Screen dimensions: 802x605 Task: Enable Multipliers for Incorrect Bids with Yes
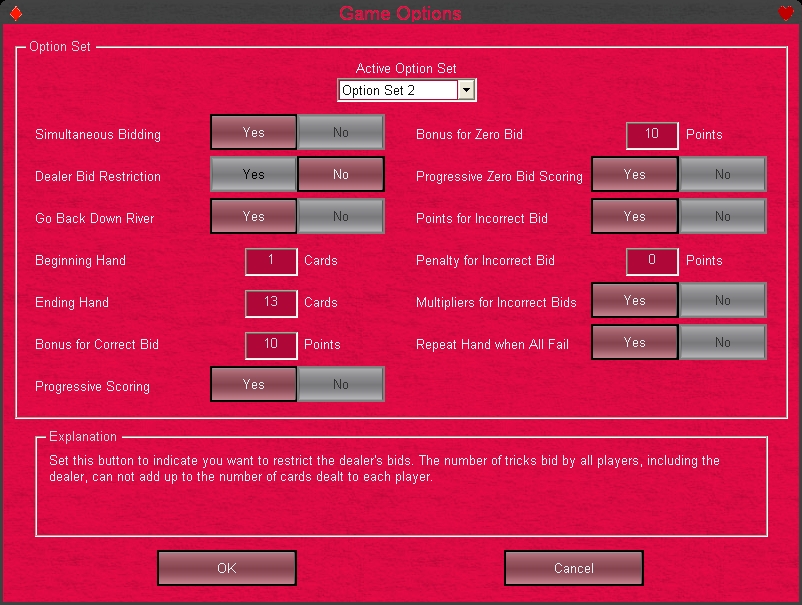pyautogui.click(x=635, y=300)
